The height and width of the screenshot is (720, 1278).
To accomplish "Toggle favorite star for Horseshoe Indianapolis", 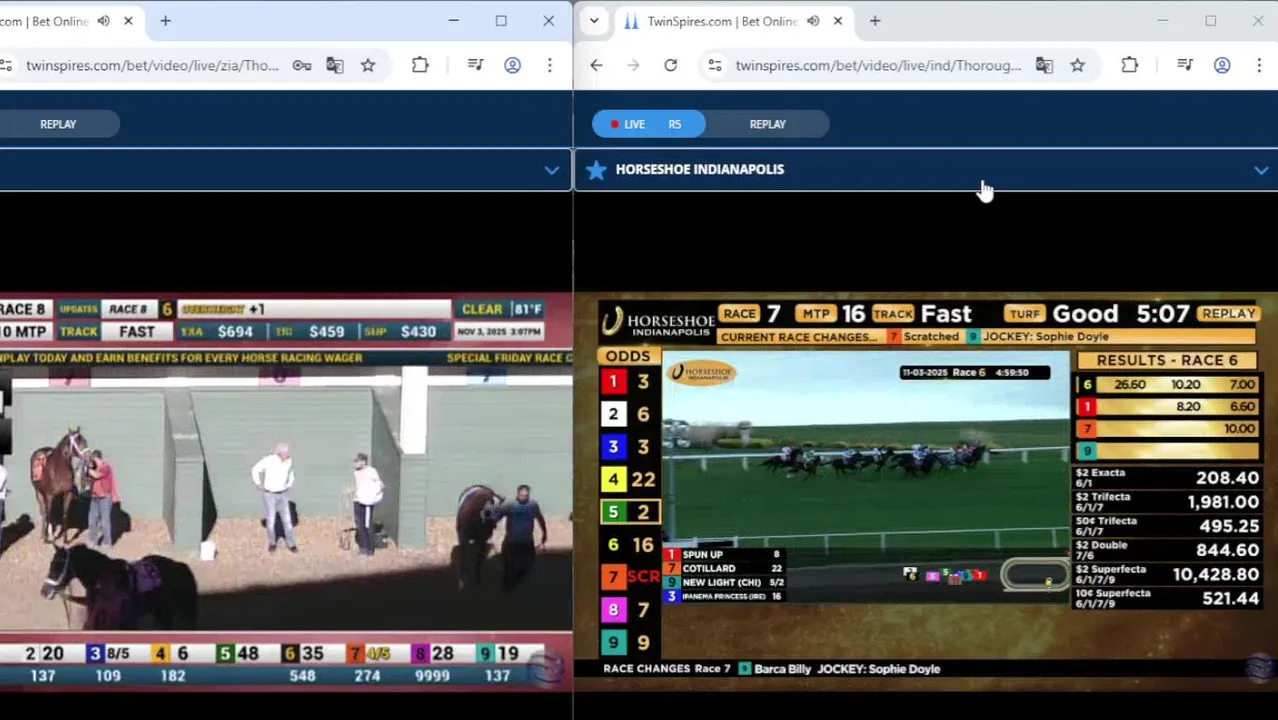I will coord(596,170).
